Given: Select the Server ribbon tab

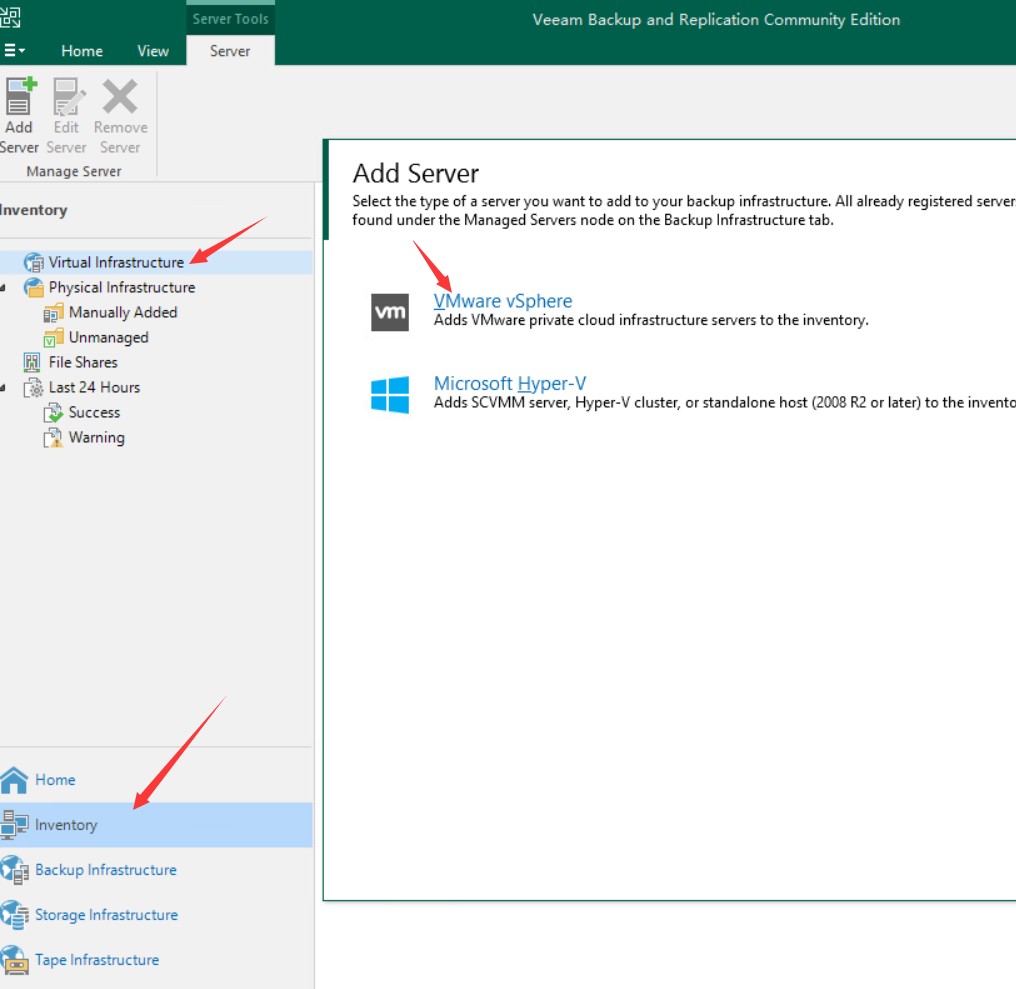Looking at the screenshot, I should point(230,51).
